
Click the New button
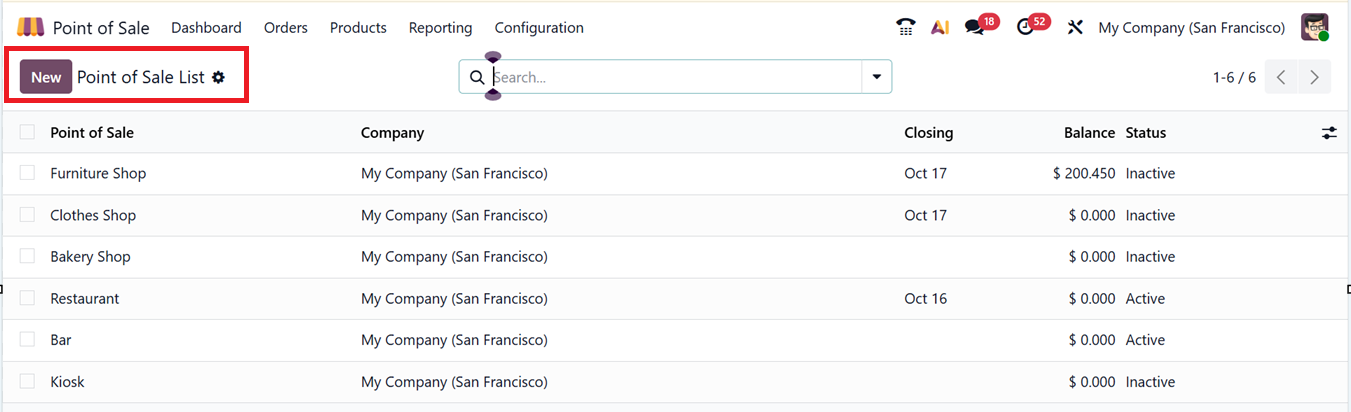tap(46, 77)
